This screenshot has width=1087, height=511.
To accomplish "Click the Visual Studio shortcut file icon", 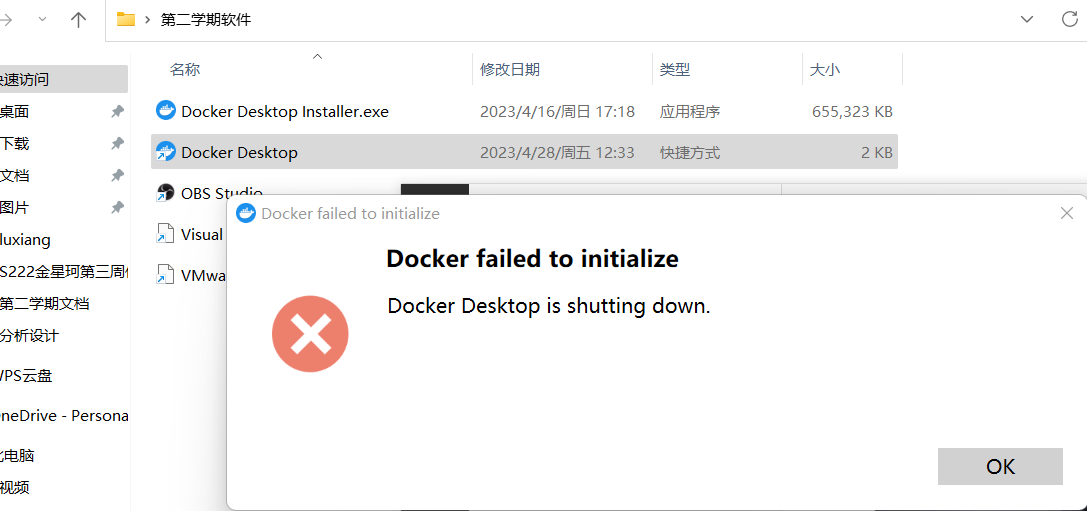I will pos(166,234).
